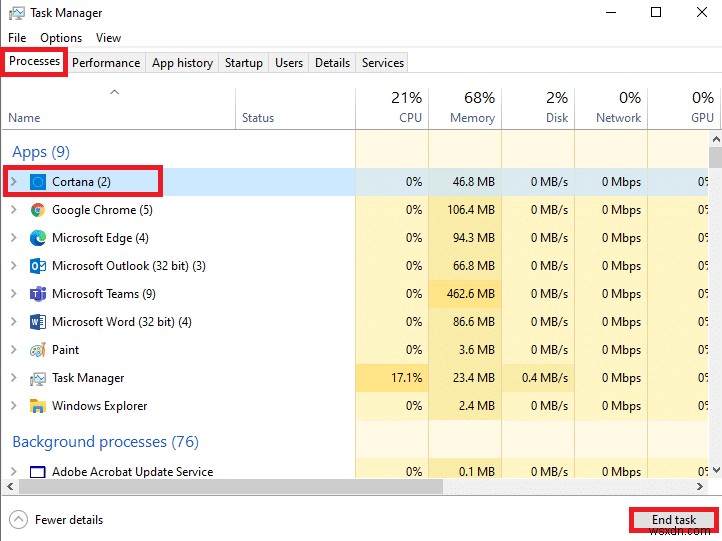Expand the Paint process row
Image resolution: width=722 pixels, height=541 pixels.
coord(14,350)
